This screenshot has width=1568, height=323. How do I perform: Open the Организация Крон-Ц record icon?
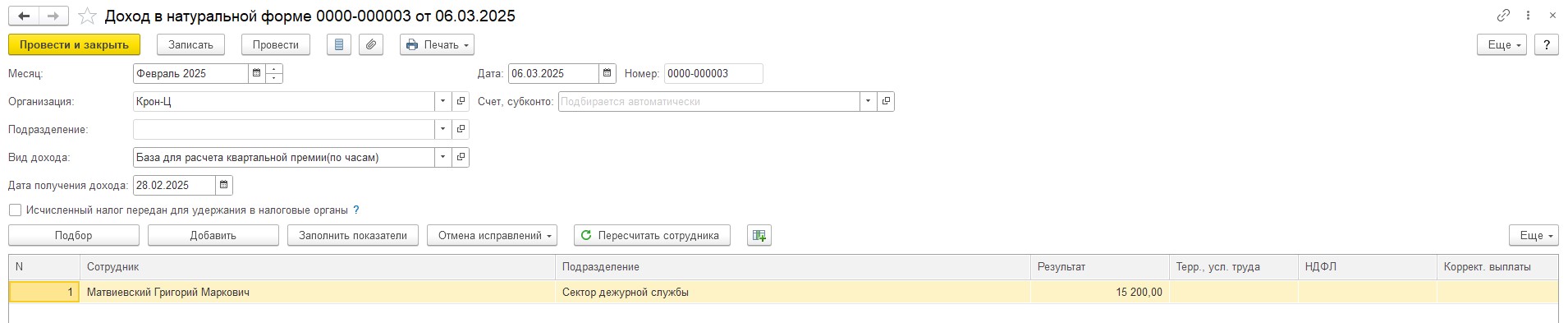click(x=461, y=101)
